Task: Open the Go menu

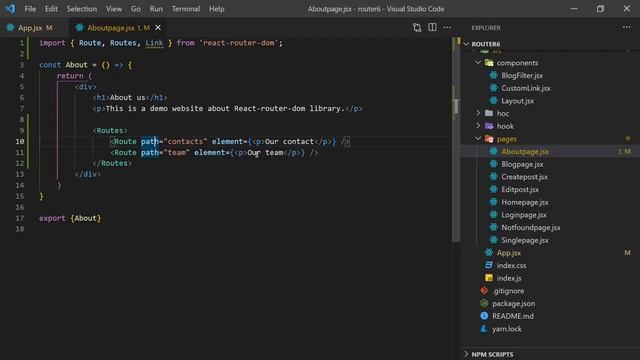Action: tap(136, 9)
